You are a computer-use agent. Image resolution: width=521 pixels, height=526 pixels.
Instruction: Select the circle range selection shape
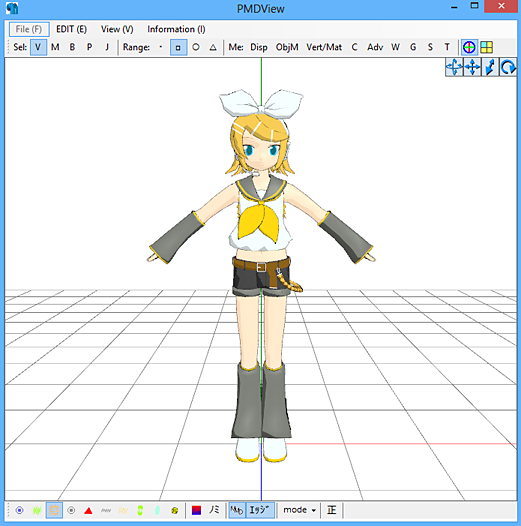[x=196, y=47]
